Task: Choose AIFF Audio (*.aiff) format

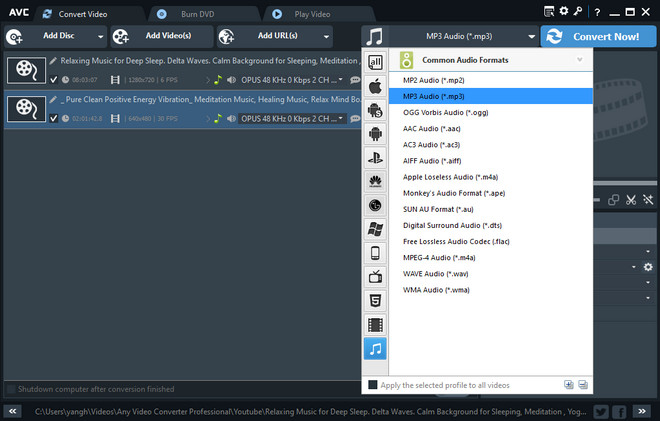Action: pos(490,161)
